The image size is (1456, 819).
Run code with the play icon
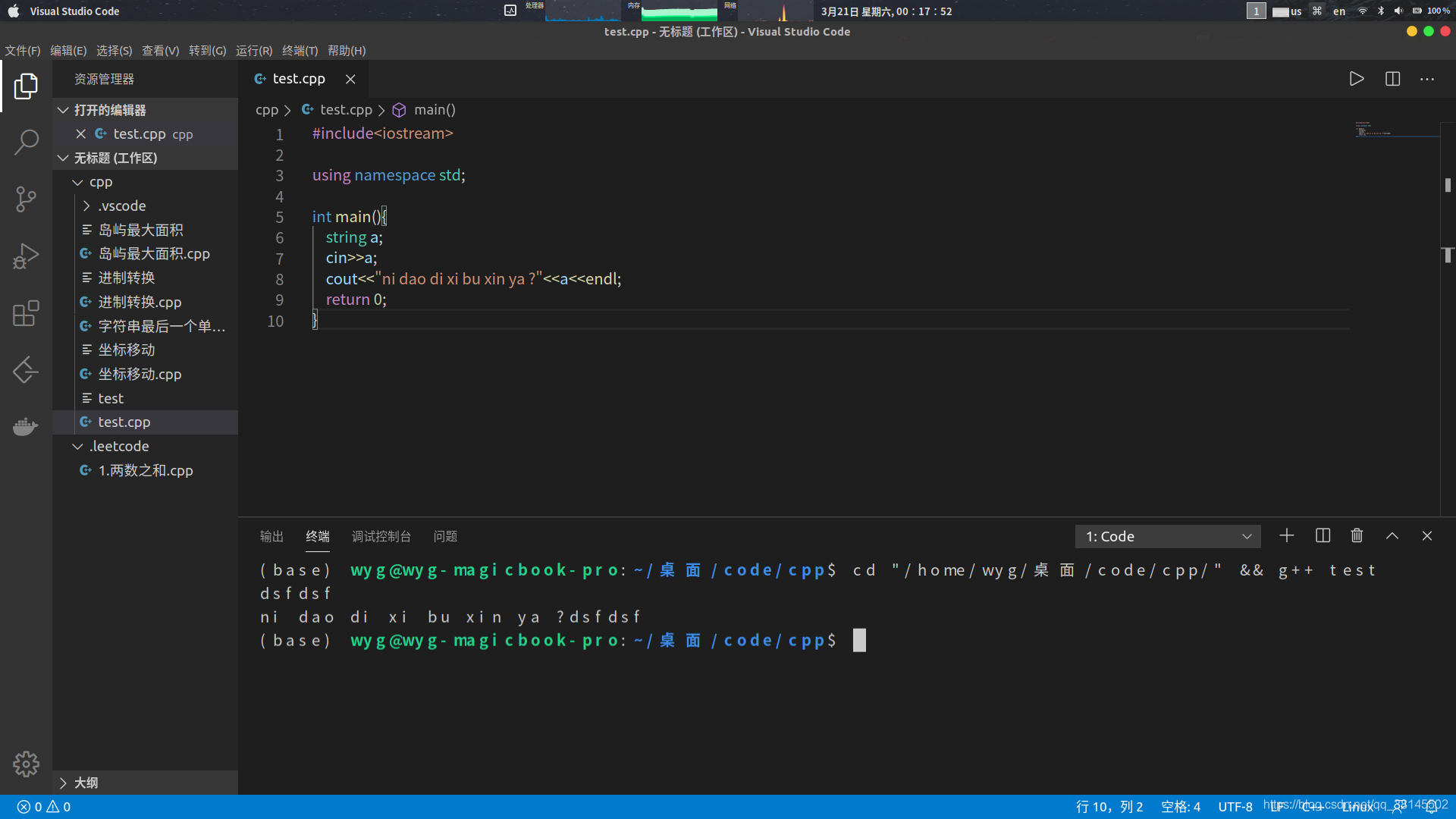coord(1357,79)
